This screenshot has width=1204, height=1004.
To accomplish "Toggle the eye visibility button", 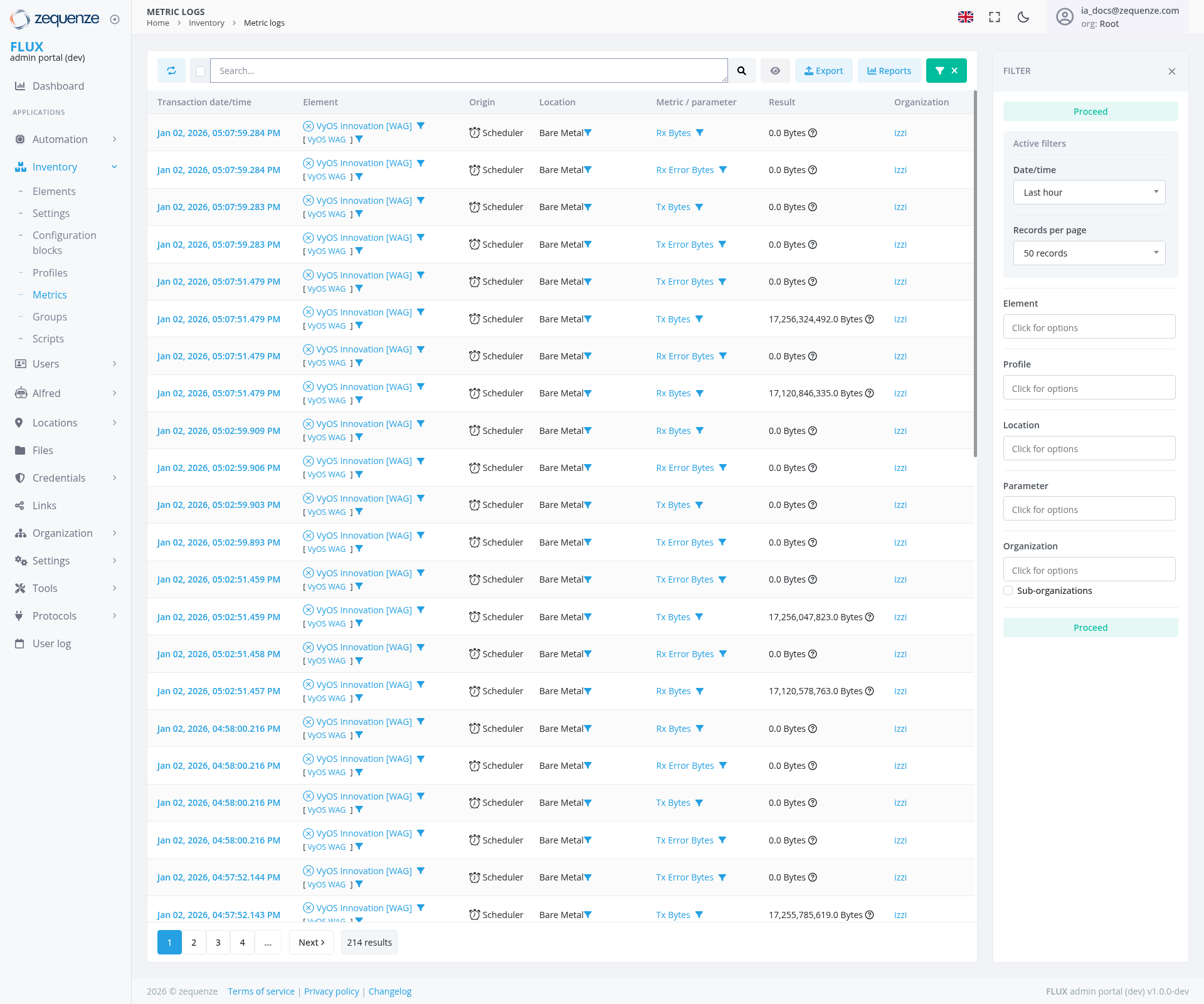I will click(x=775, y=71).
